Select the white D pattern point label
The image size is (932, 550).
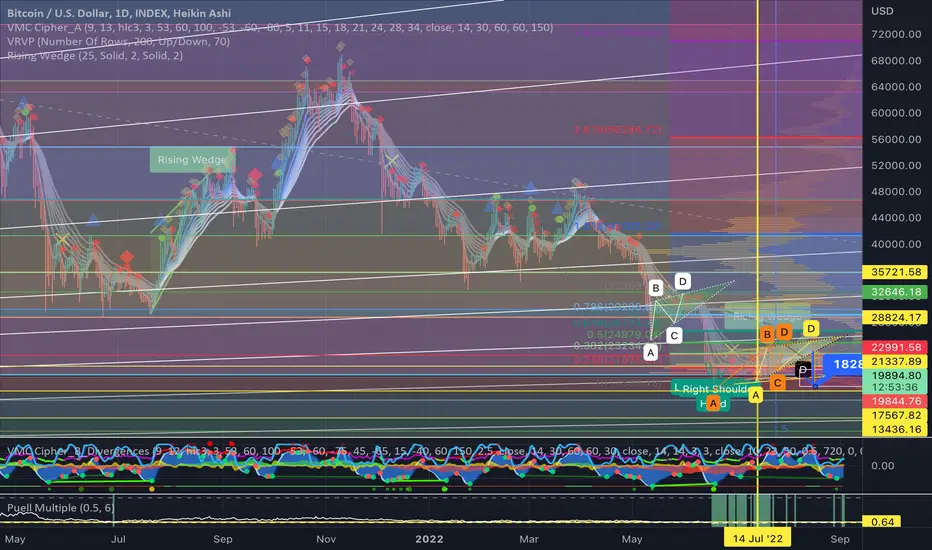click(x=682, y=281)
